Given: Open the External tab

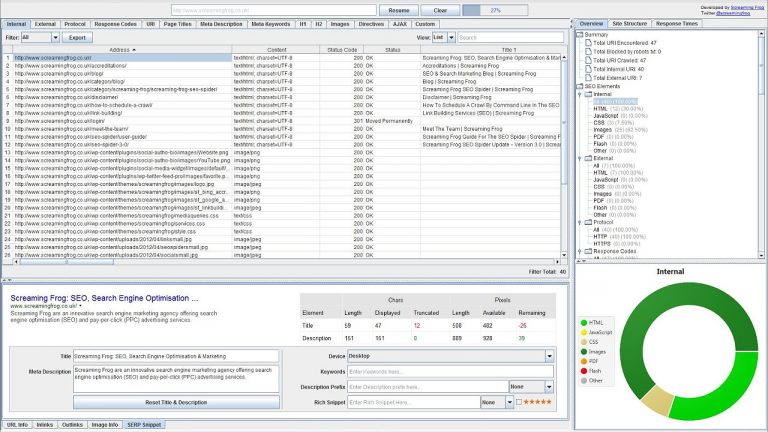Looking at the screenshot, I should (x=45, y=24).
